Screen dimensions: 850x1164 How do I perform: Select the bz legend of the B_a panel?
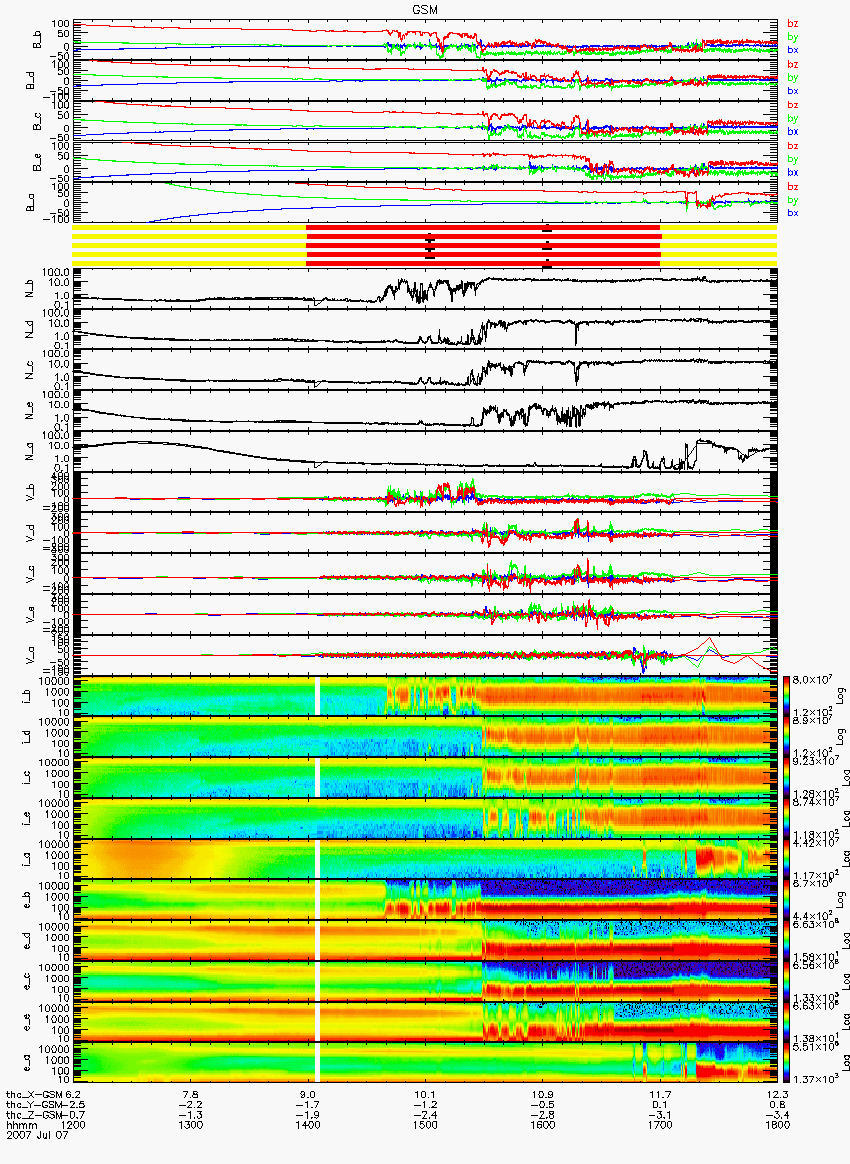click(x=793, y=186)
